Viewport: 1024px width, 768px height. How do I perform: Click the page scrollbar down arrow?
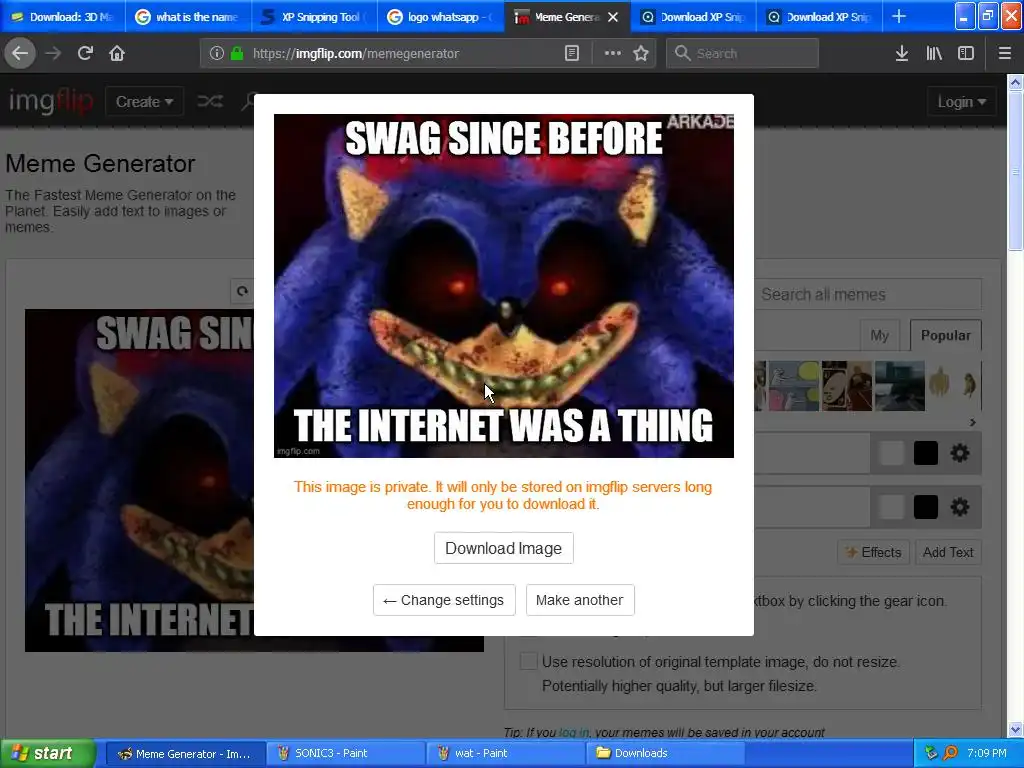pos(1015,729)
